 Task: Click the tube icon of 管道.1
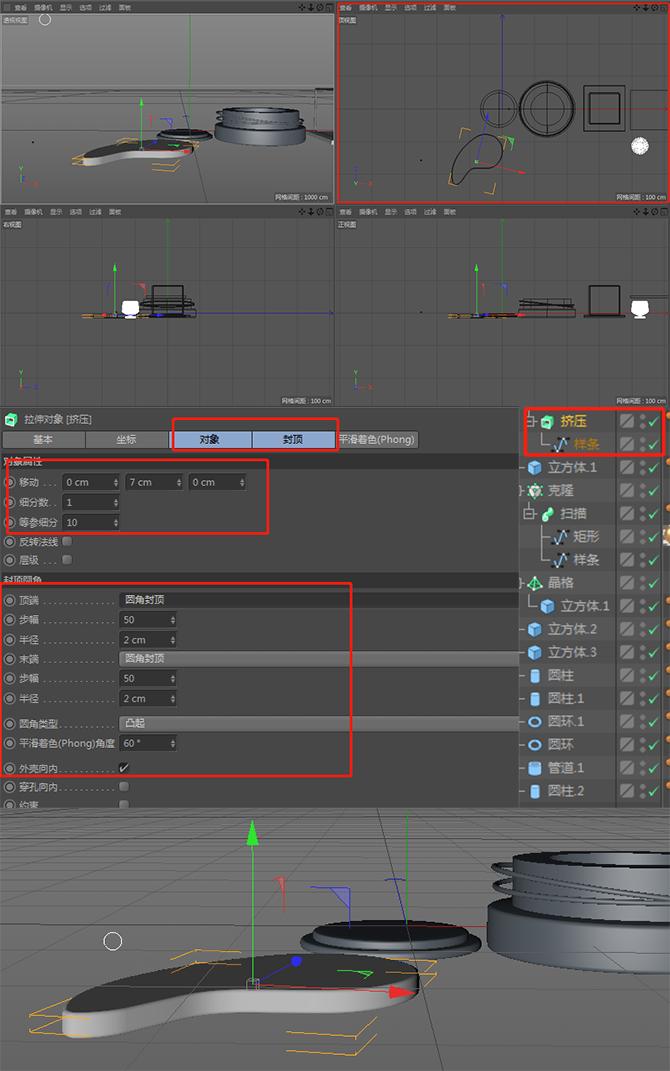[x=534, y=767]
